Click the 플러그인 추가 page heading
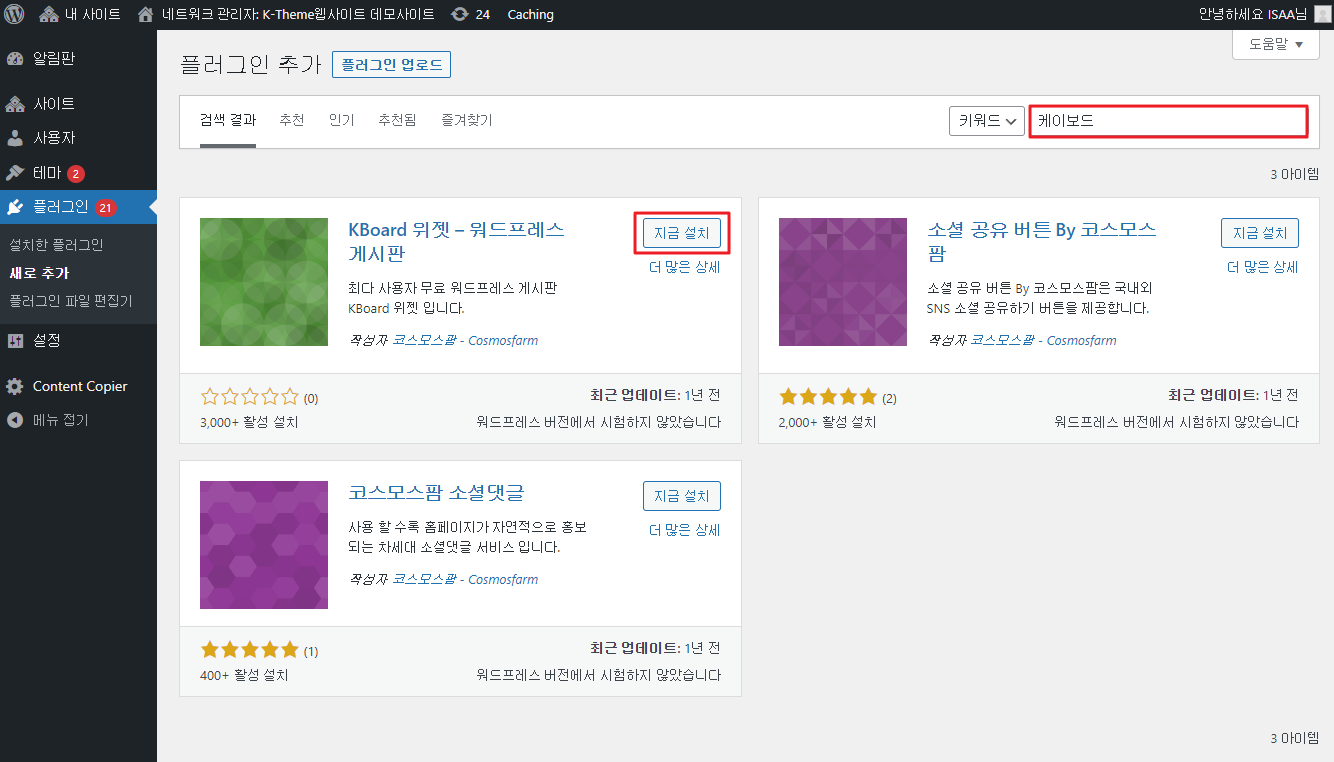Image resolution: width=1334 pixels, height=762 pixels. click(x=250, y=65)
